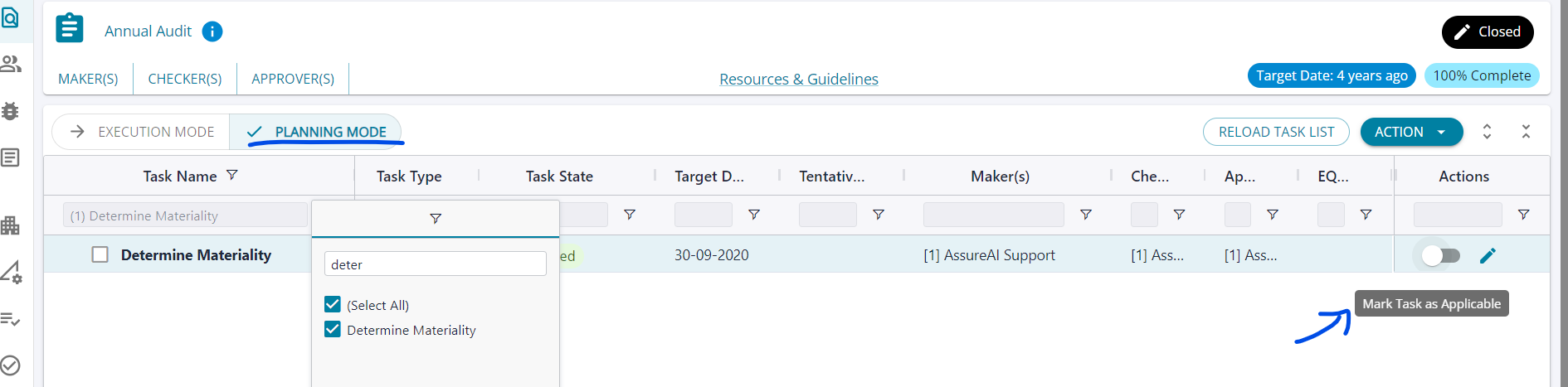This screenshot has height=387, width=1568.
Task: Open the CHECKER(S) tab
Action: pos(185,79)
